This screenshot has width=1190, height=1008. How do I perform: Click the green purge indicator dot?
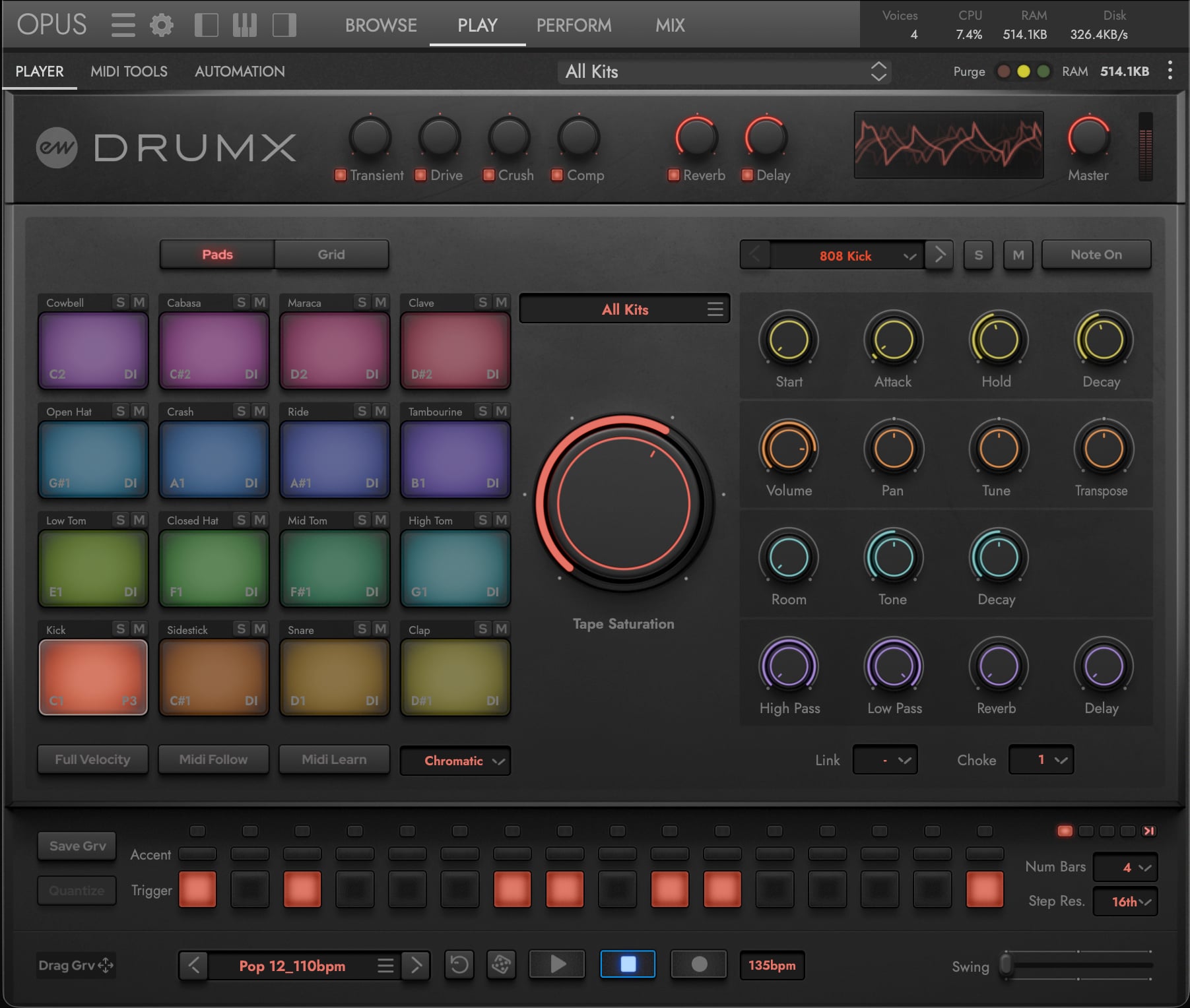click(x=1043, y=71)
